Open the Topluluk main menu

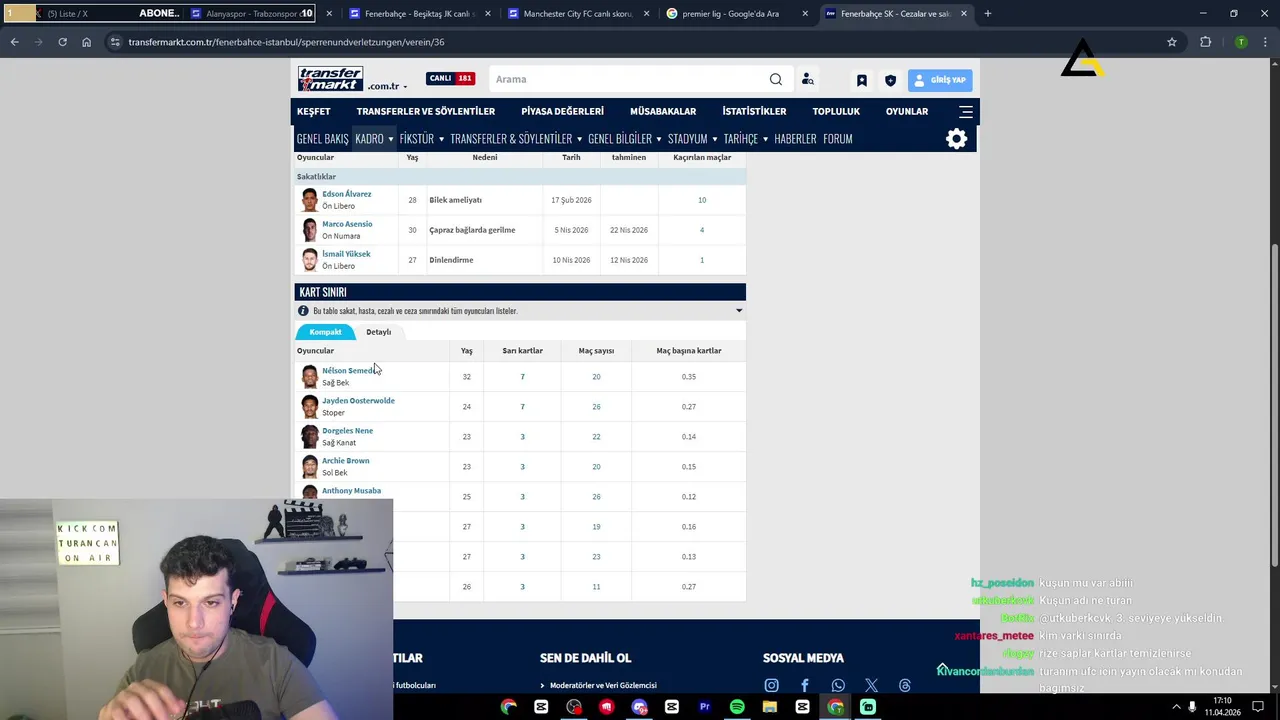click(836, 111)
